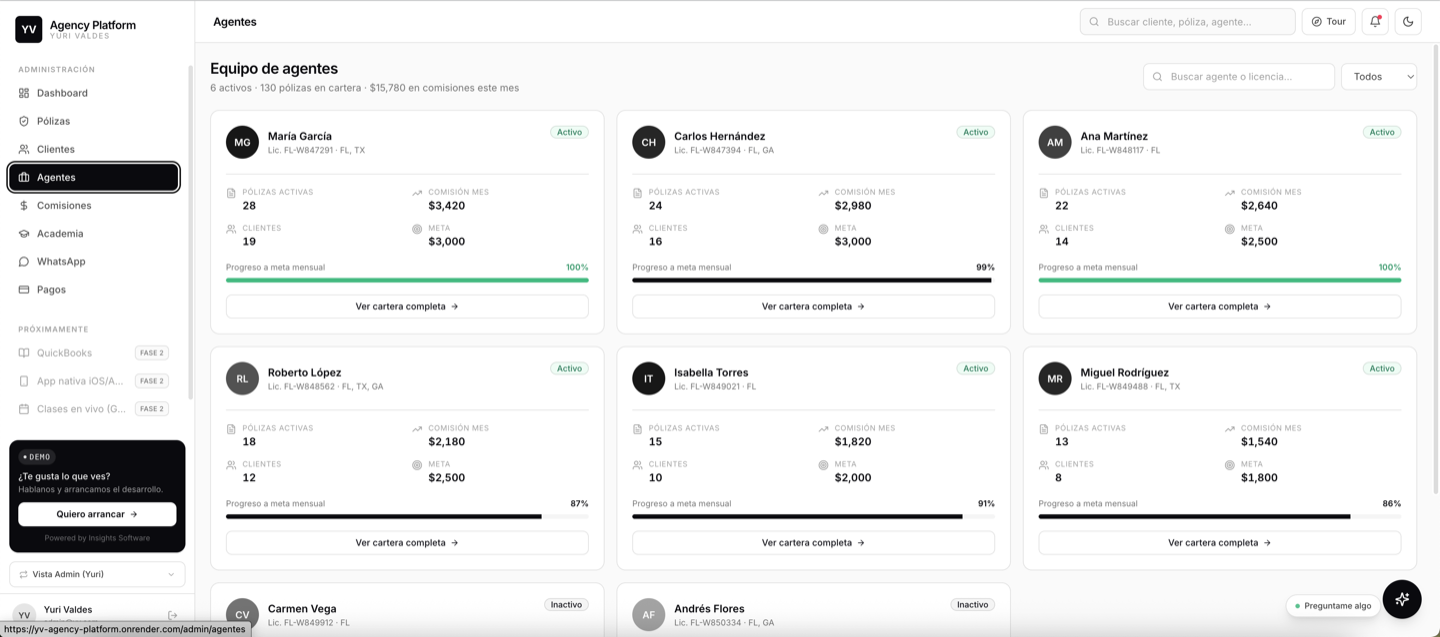Open the notifications bell icon
1440x637 pixels.
[x=1375, y=21]
